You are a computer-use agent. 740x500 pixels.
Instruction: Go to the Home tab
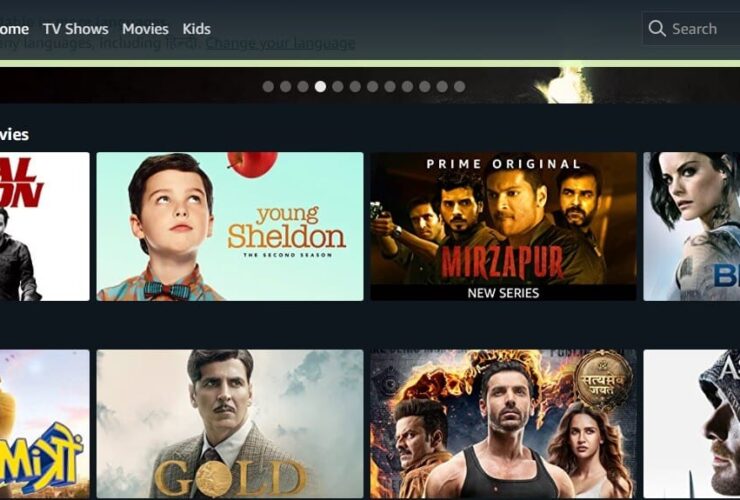coord(14,29)
